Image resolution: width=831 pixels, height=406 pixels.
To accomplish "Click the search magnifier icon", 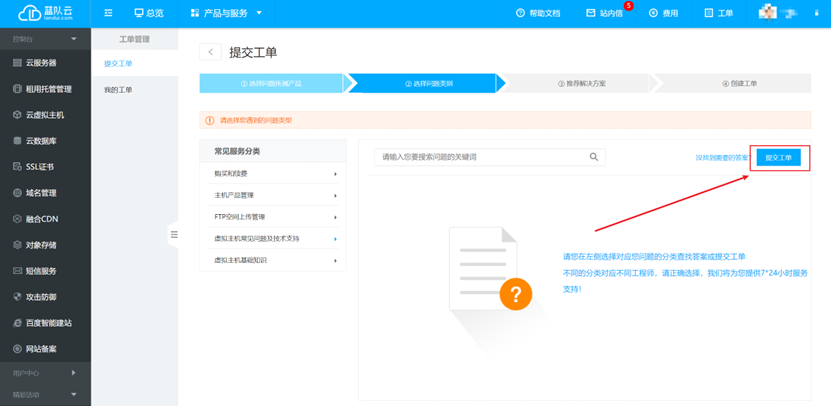I will [594, 157].
